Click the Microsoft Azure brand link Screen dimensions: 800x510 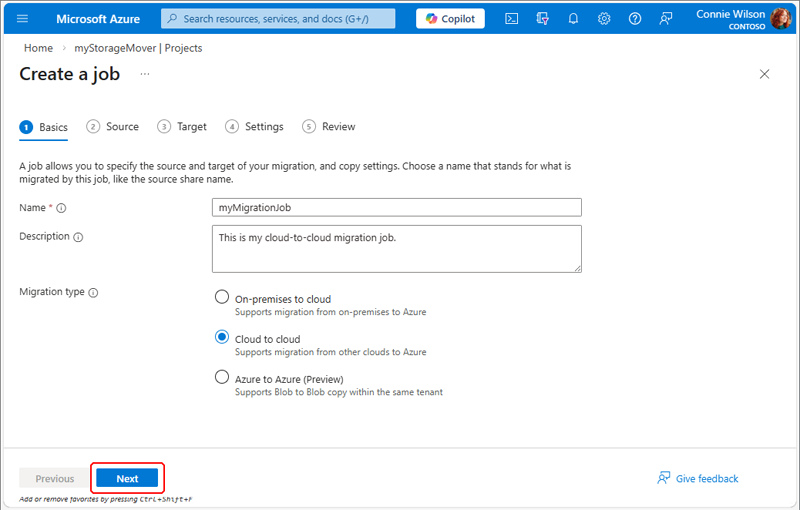coord(98,19)
